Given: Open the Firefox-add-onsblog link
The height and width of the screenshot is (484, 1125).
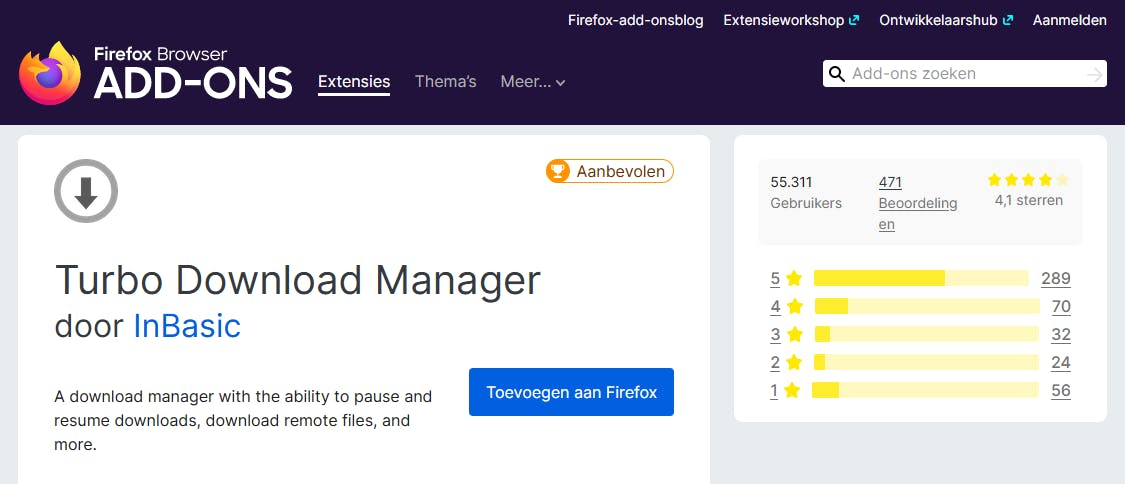Looking at the screenshot, I should coord(636,20).
